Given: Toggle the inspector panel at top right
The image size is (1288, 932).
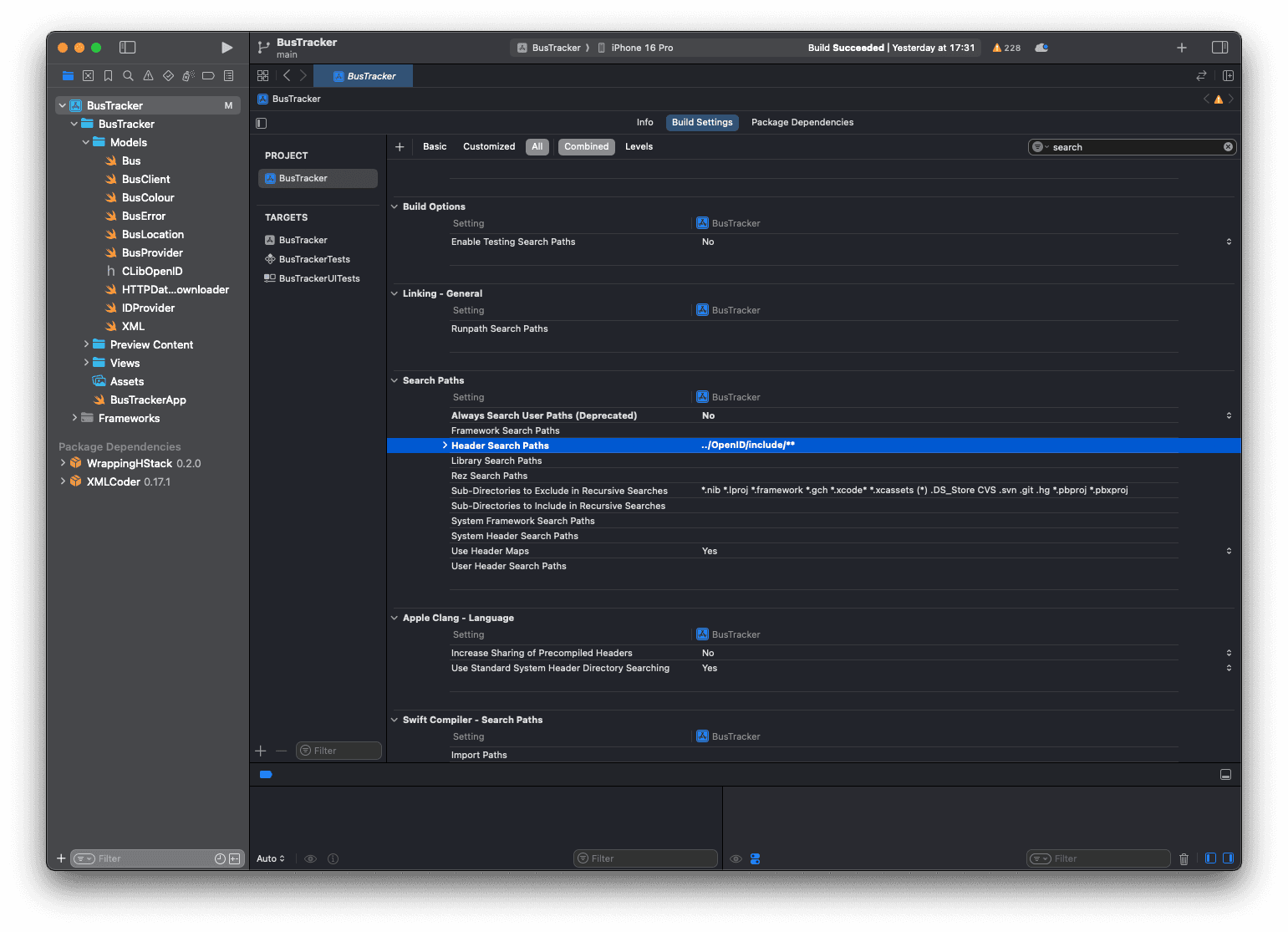Looking at the screenshot, I should click(x=1219, y=48).
